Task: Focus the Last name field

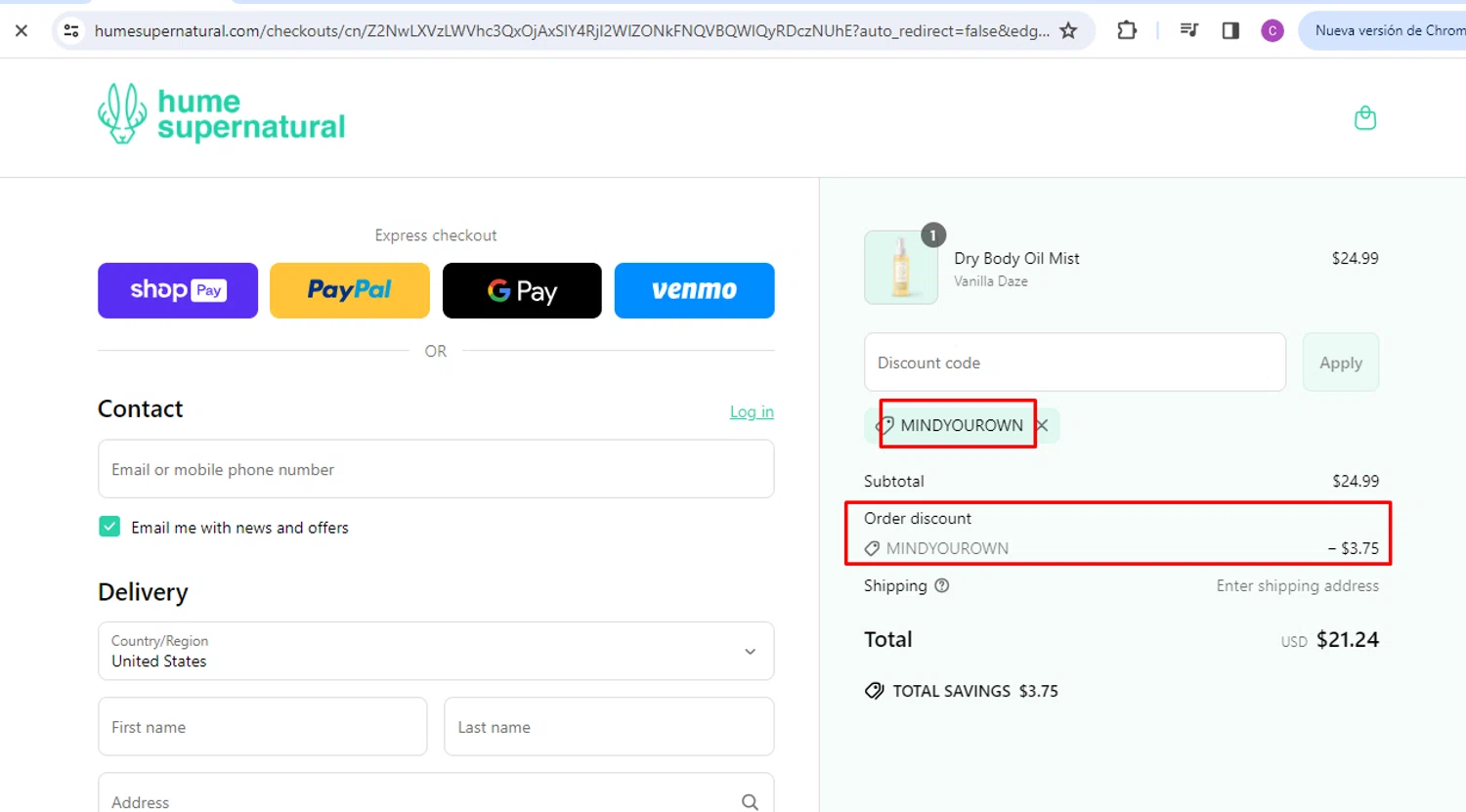Action: pos(609,726)
